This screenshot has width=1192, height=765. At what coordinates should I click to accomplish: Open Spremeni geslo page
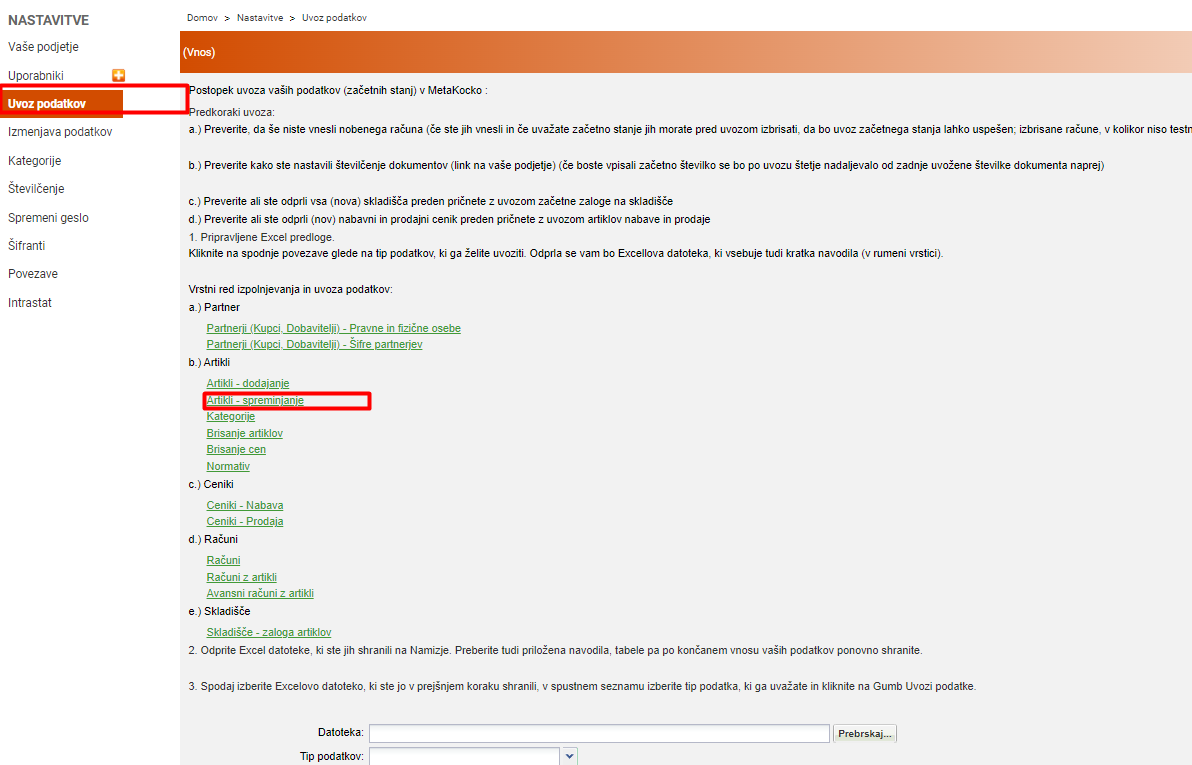(48, 217)
